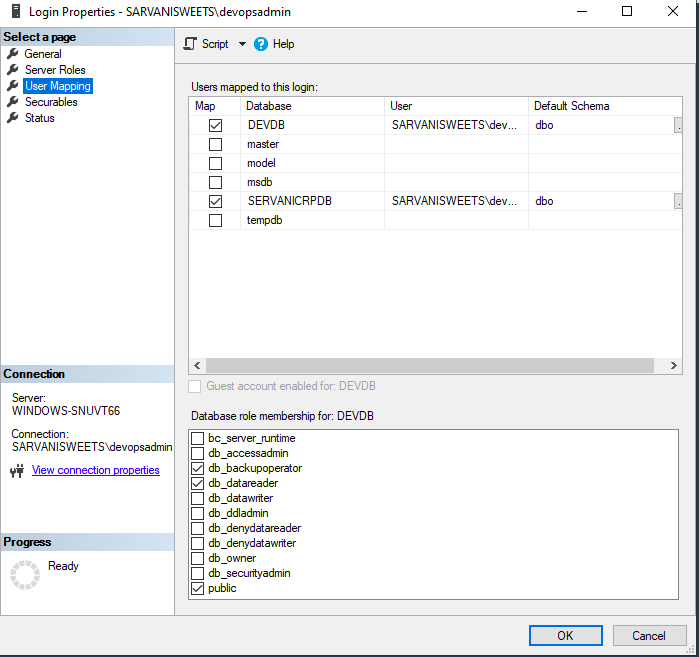Click the Cancel button
This screenshot has width=699, height=657.
[649, 636]
